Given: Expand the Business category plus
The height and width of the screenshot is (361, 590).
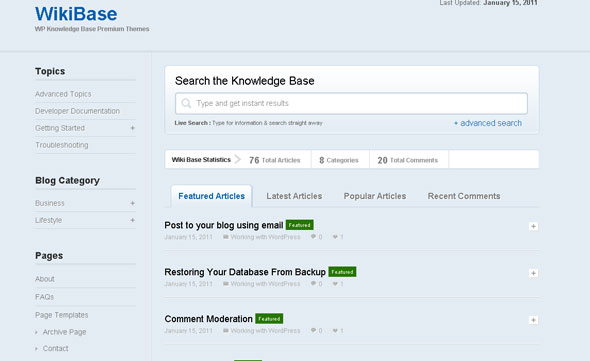Looking at the screenshot, I should tap(132, 203).
